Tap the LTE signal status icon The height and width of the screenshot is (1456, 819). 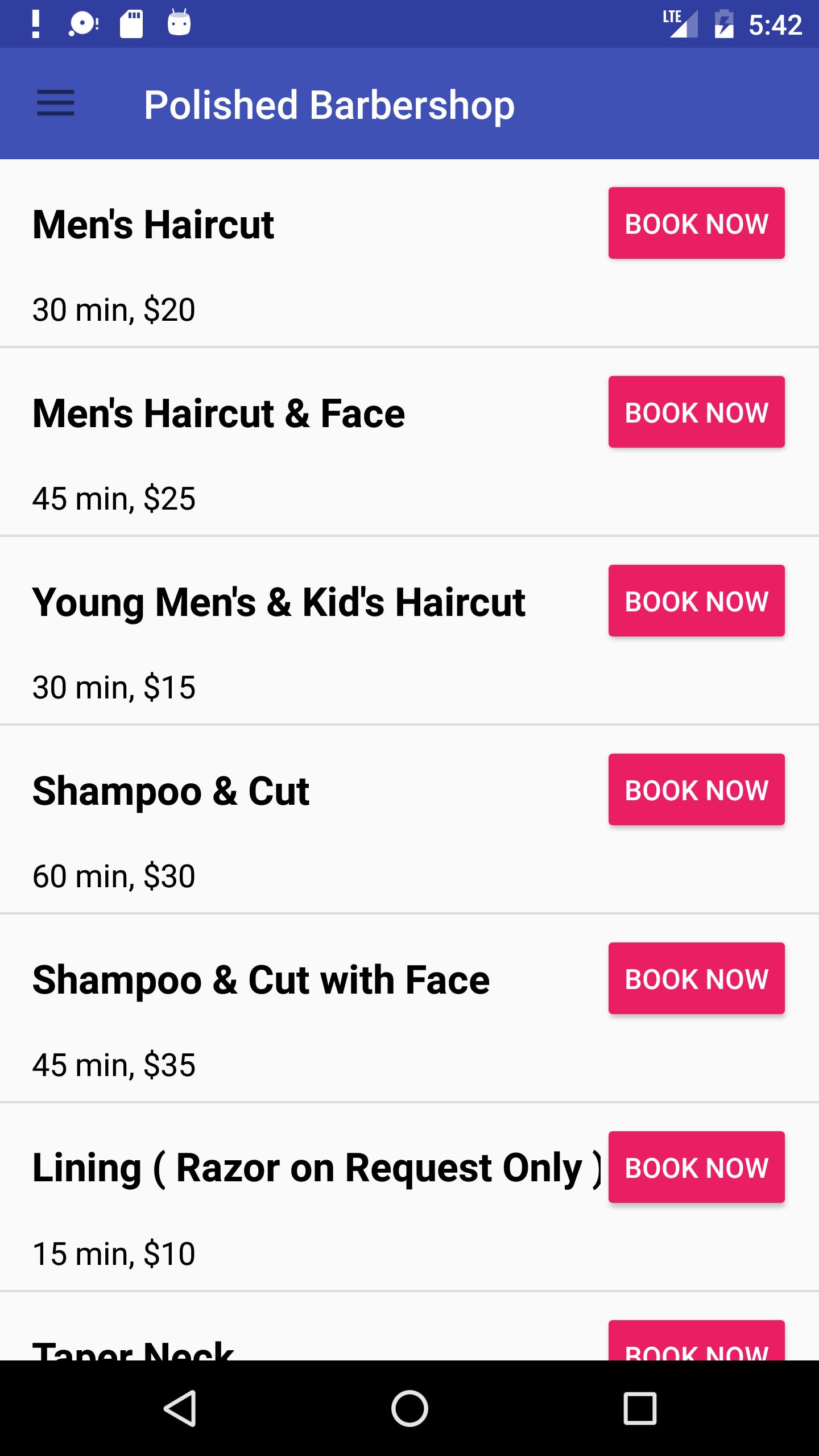[x=680, y=24]
